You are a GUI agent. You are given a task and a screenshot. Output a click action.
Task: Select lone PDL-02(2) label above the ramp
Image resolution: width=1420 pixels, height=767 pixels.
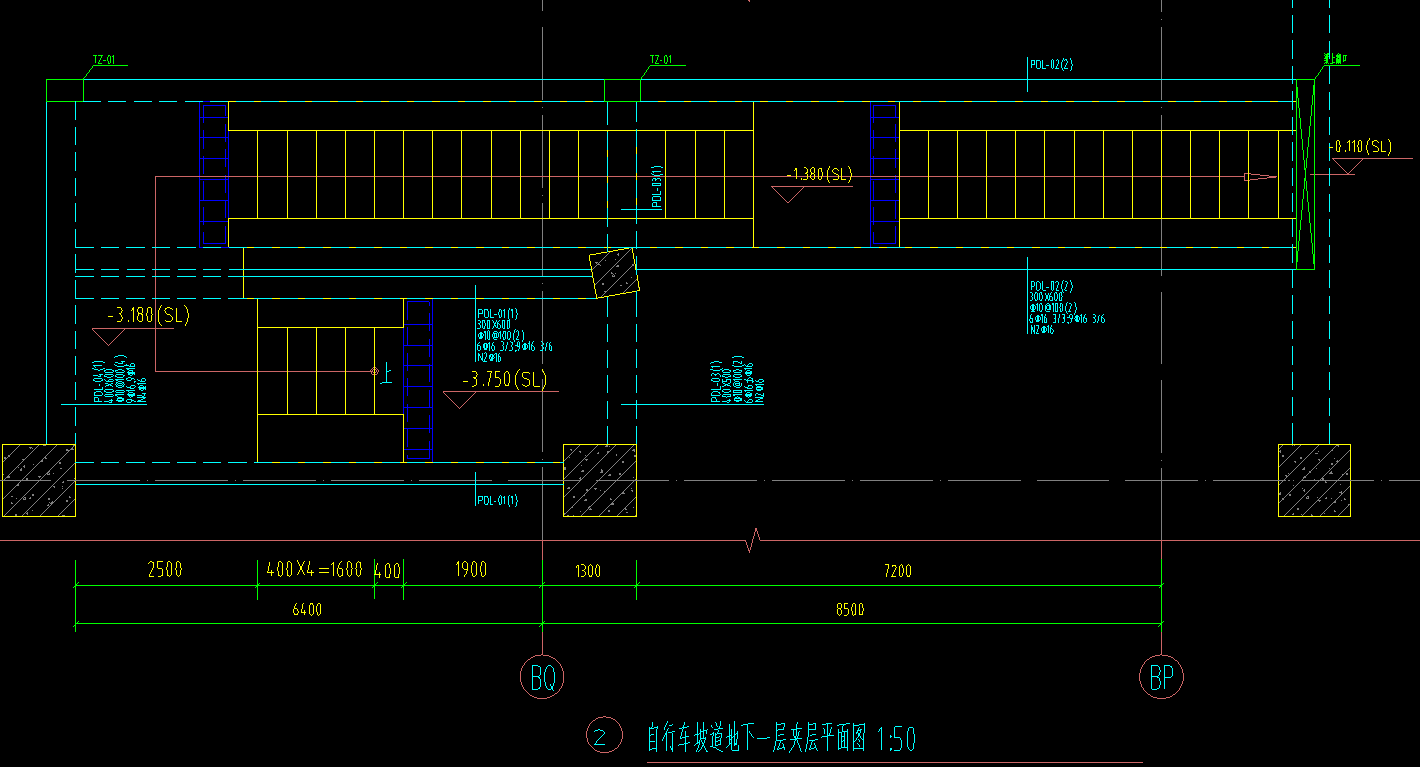1051,65
